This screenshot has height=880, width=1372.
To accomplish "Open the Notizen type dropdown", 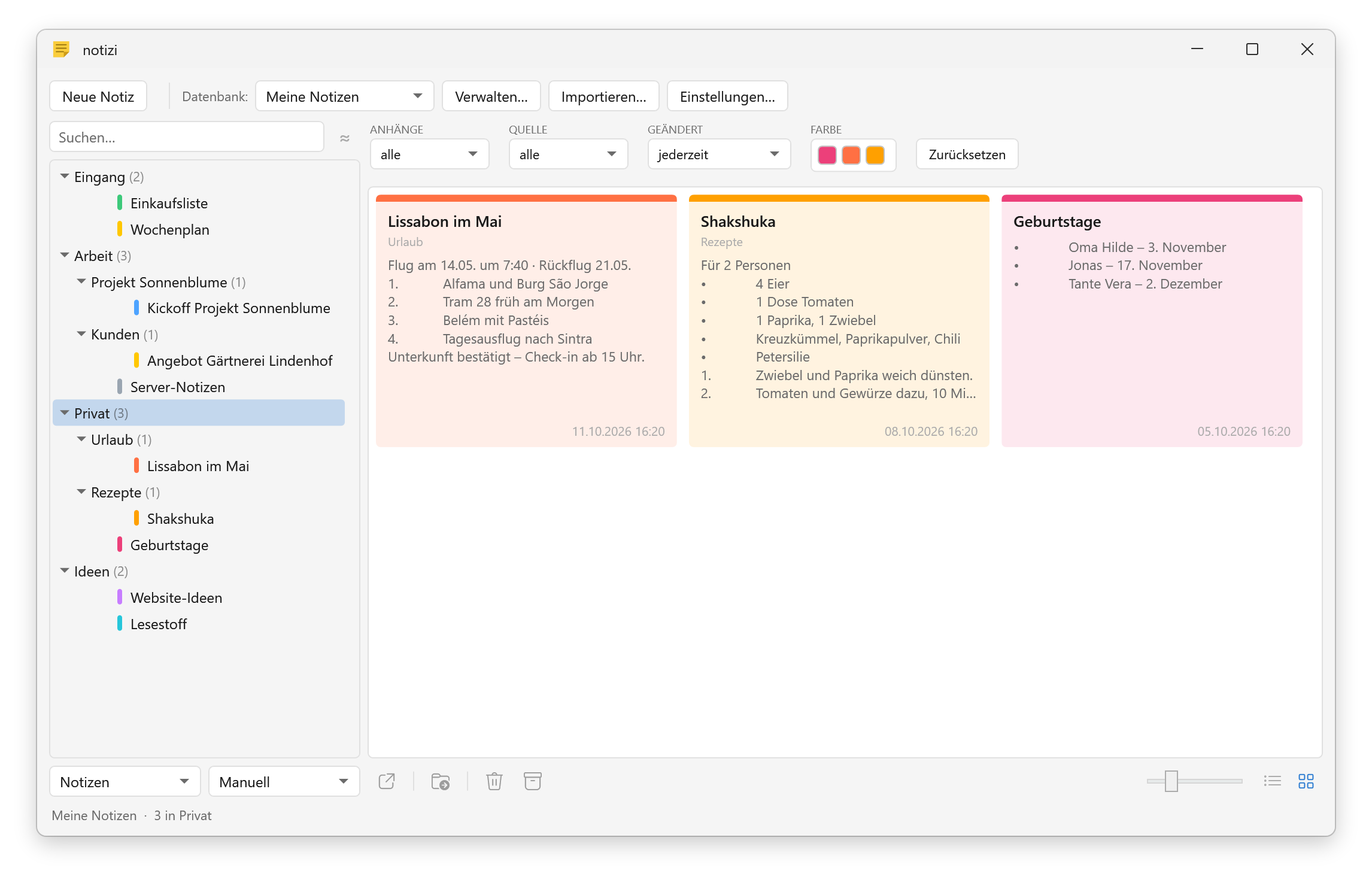I will [125, 782].
